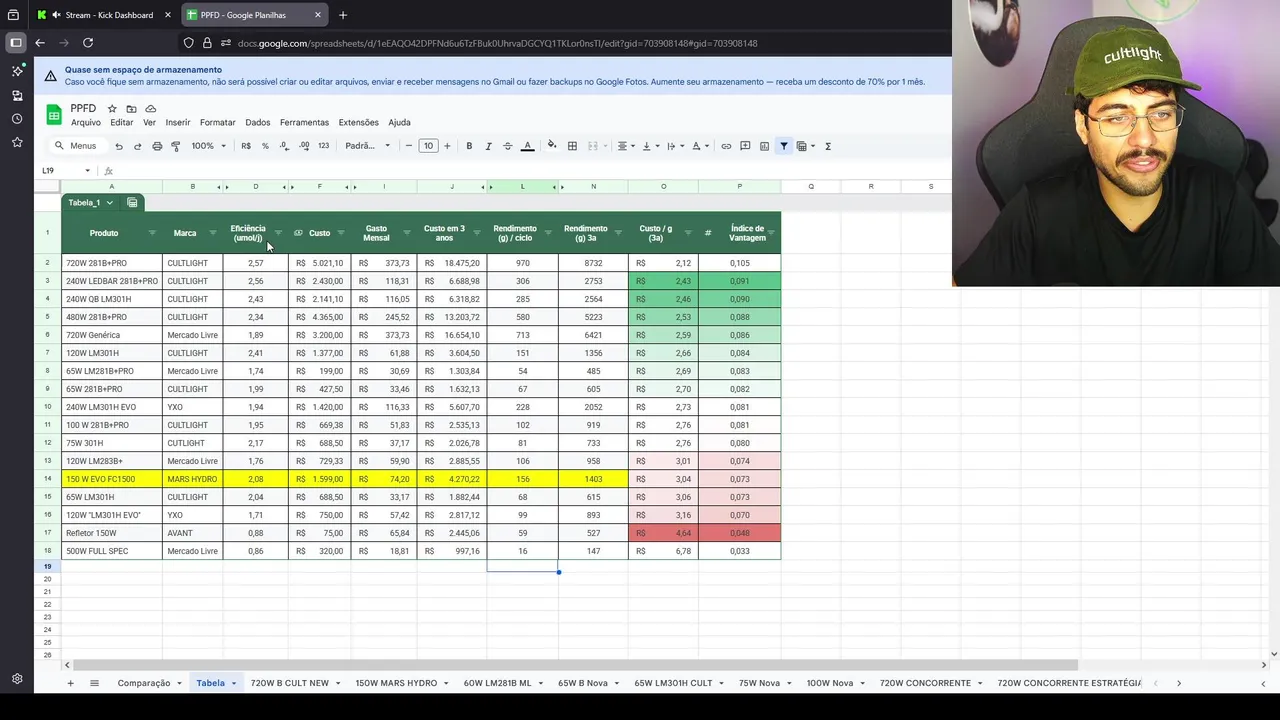The width and height of the screenshot is (1280, 720).
Task: Open the All sheets list icon
Action: tap(94, 683)
